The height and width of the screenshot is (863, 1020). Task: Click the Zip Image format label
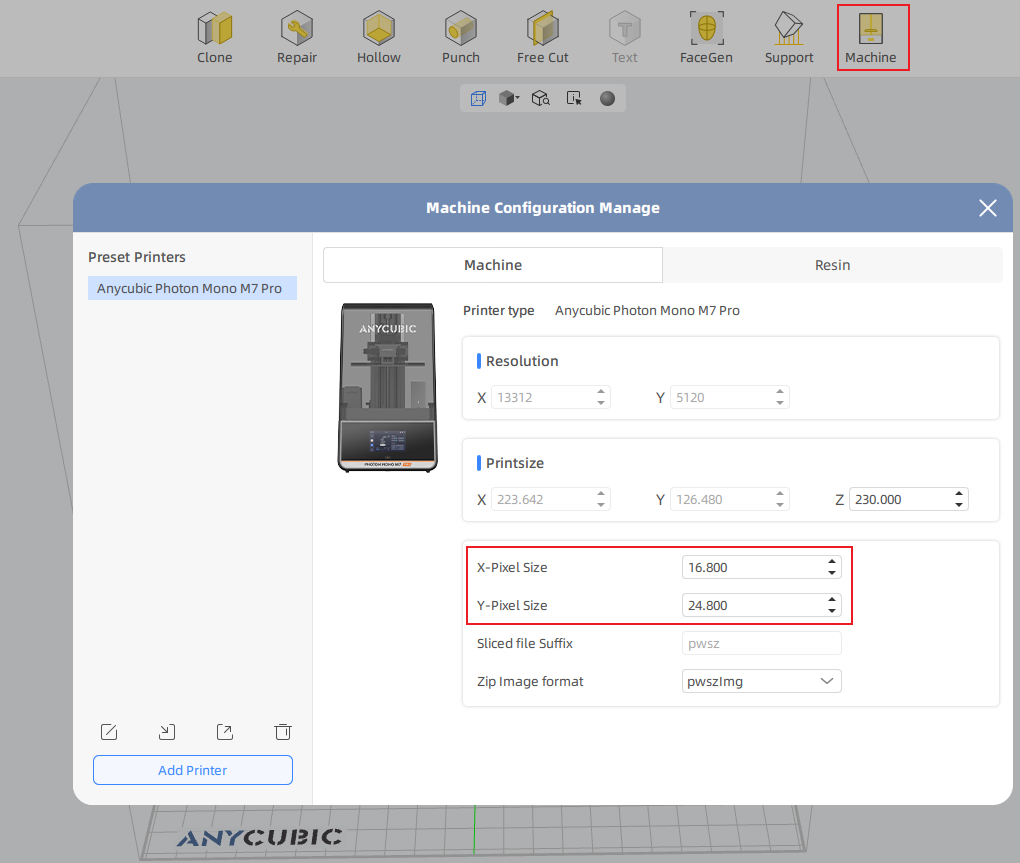coord(530,682)
